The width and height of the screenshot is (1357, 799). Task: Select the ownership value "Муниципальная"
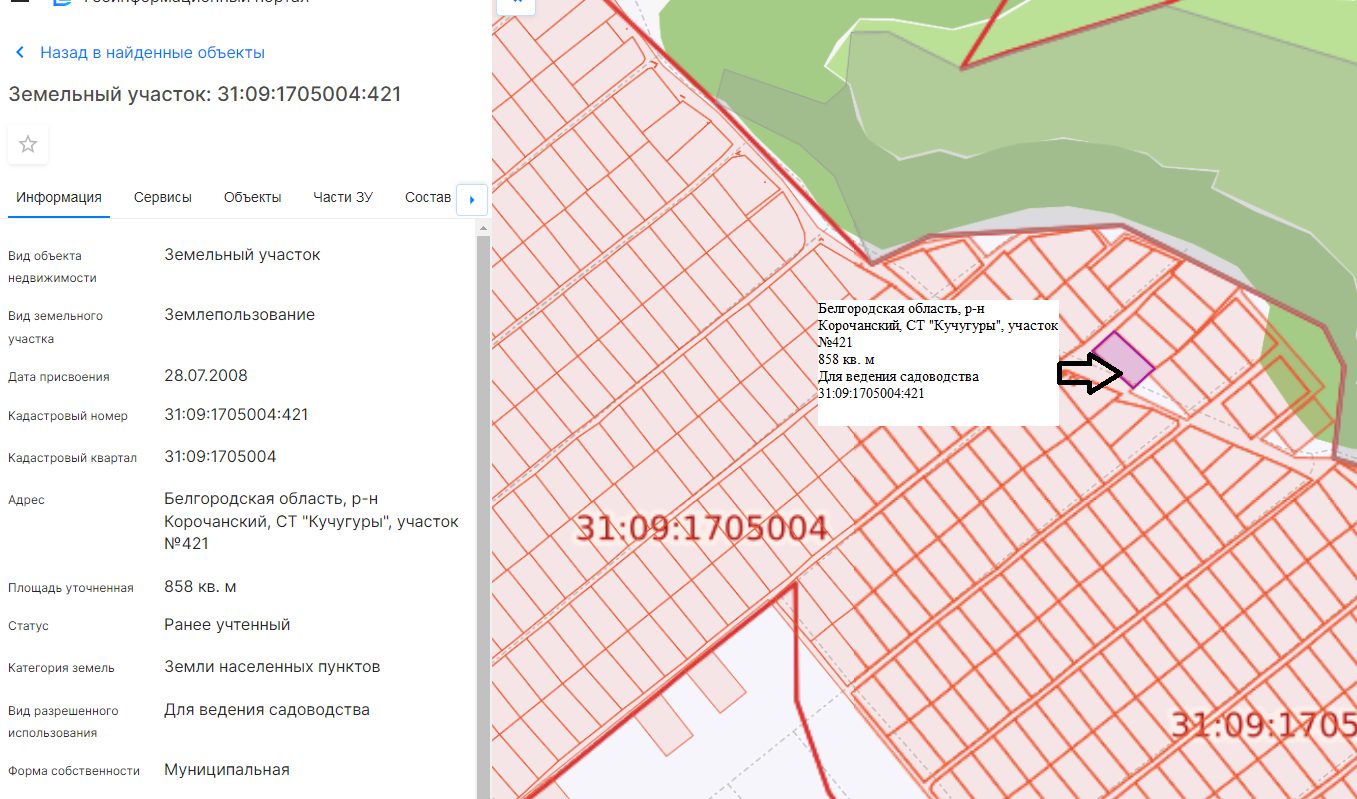coord(227,770)
